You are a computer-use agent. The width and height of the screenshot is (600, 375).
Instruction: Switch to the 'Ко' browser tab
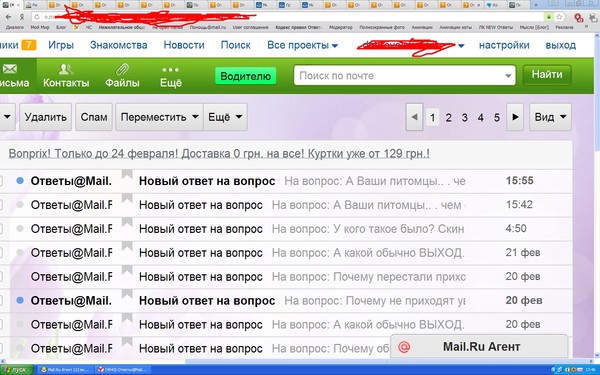(x=495, y=5)
